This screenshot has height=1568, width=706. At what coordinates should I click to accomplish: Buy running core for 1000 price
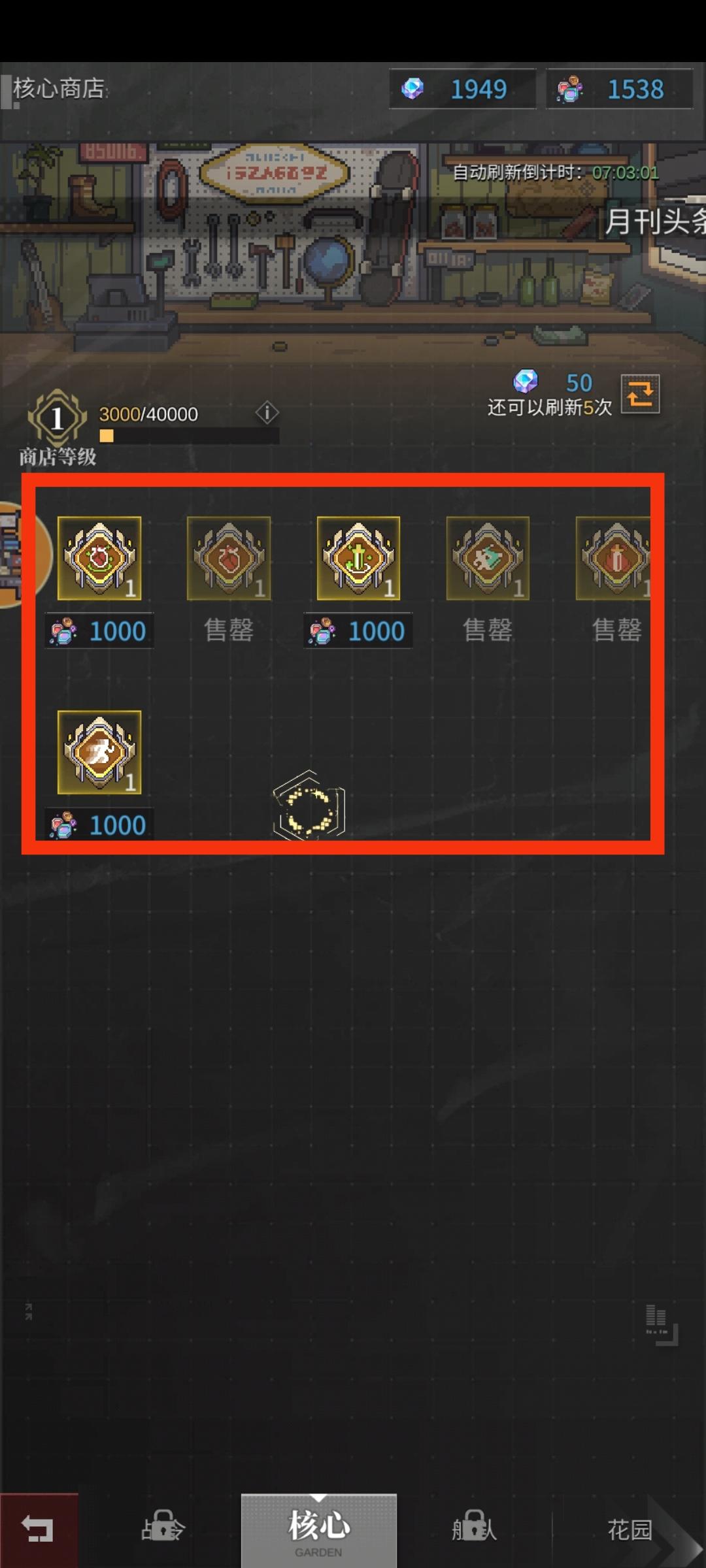(x=99, y=825)
